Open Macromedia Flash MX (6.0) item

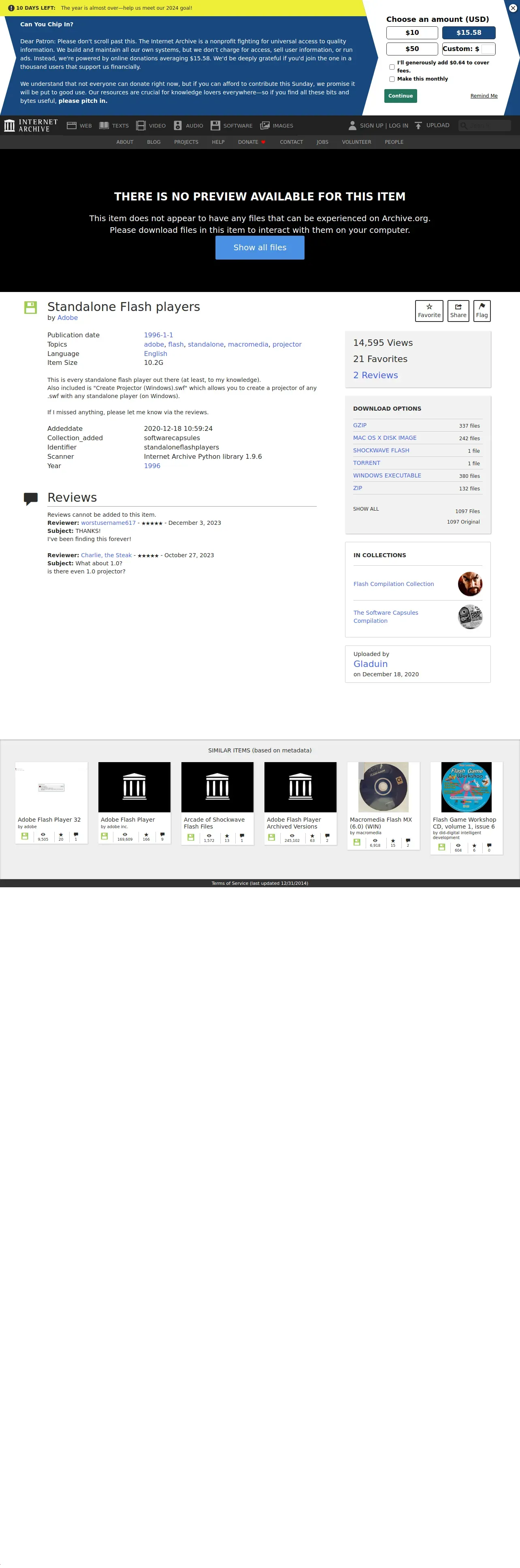click(x=383, y=805)
